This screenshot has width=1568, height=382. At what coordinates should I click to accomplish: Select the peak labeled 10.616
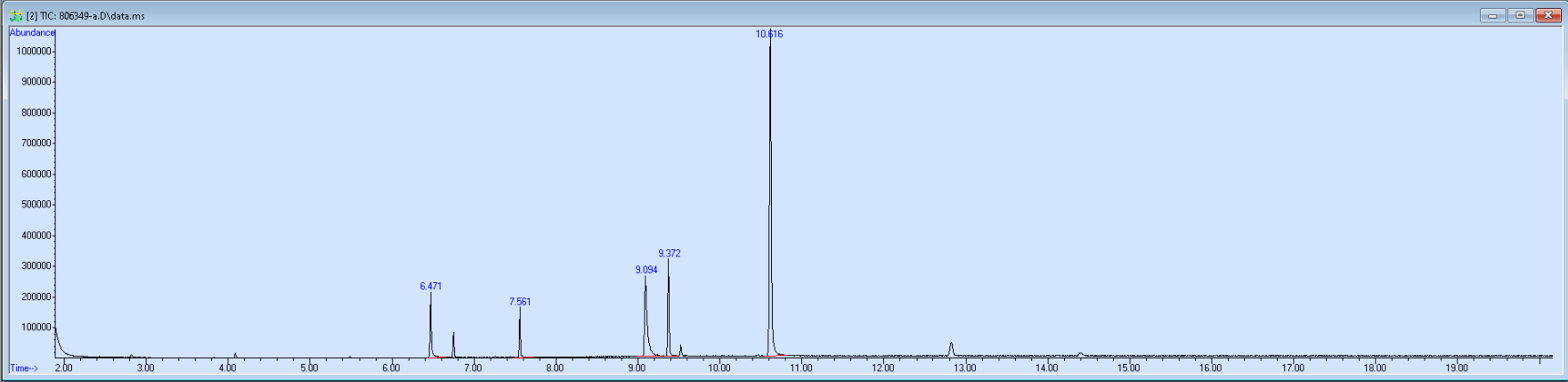[769, 34]
